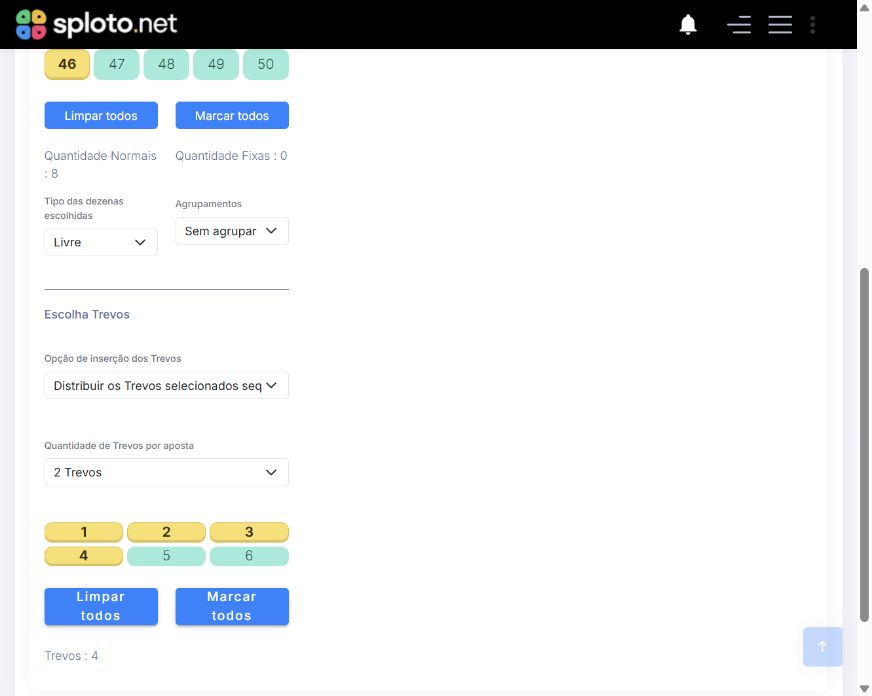Click the page vertical scrollbar thumb
Image resolution: width=872 pixels, height=696 pixels.
864,445
